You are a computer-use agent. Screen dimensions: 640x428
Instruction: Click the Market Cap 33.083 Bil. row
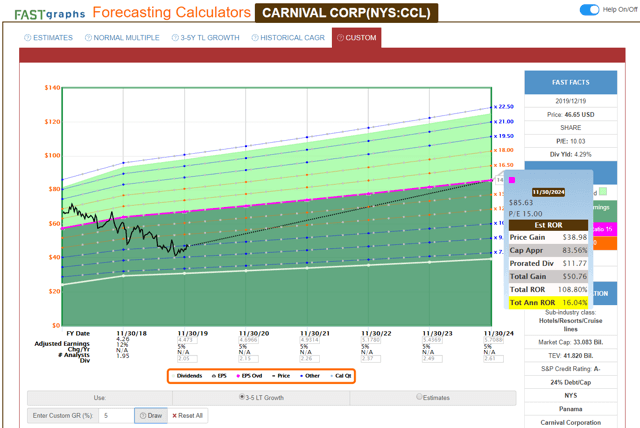tap(571, 342)
